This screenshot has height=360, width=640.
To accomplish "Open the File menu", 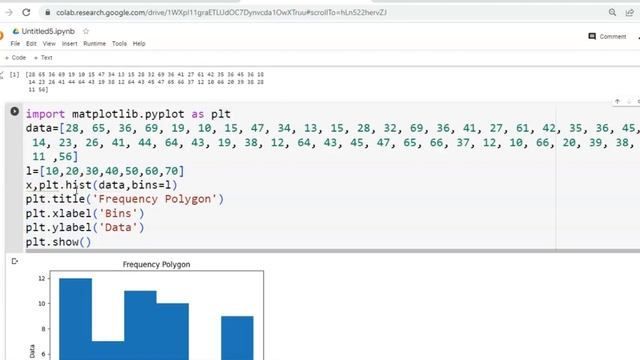I will click(x=15, y=44).
